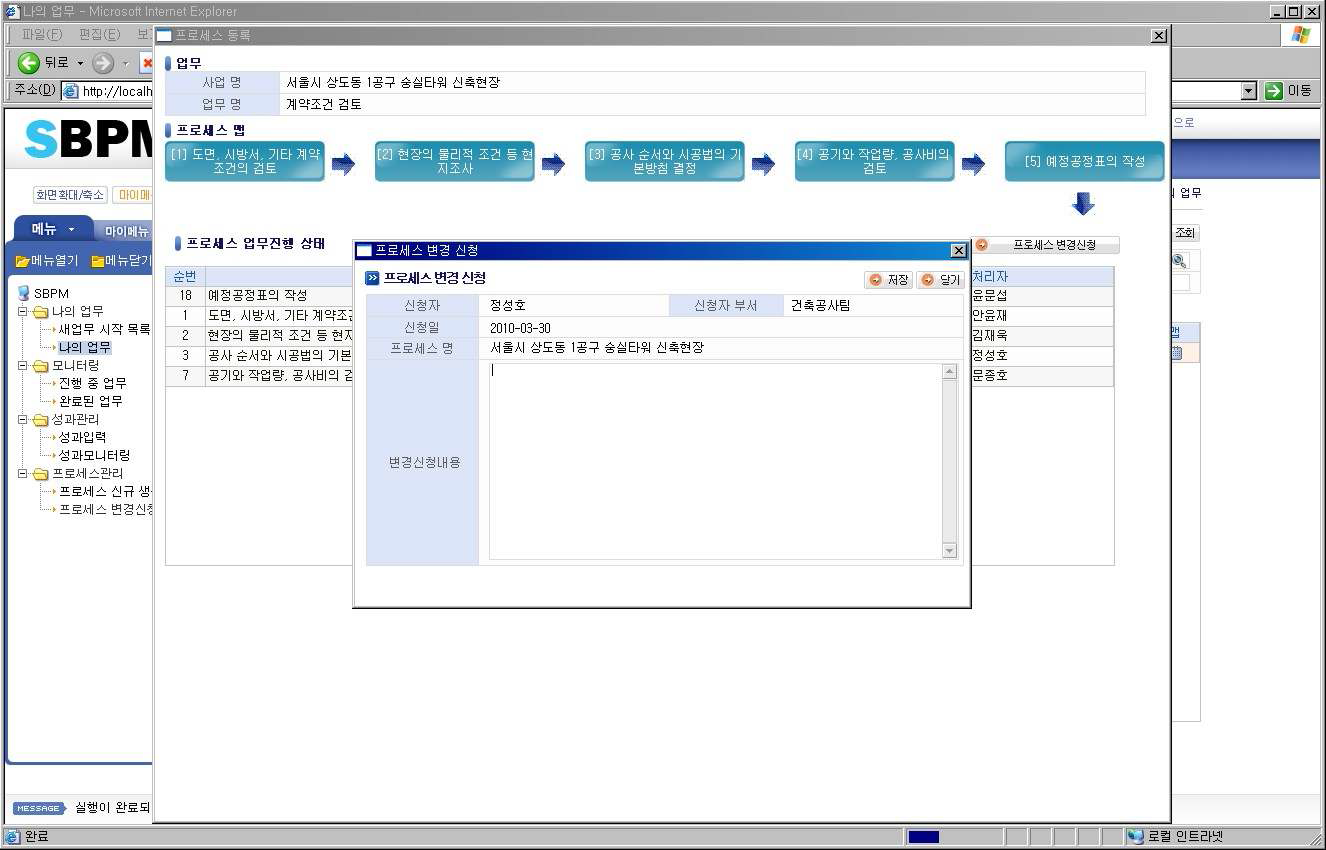Click the calendar icon in right panel
Screen dimensions: 1326x850
(x=1178, y=353)
